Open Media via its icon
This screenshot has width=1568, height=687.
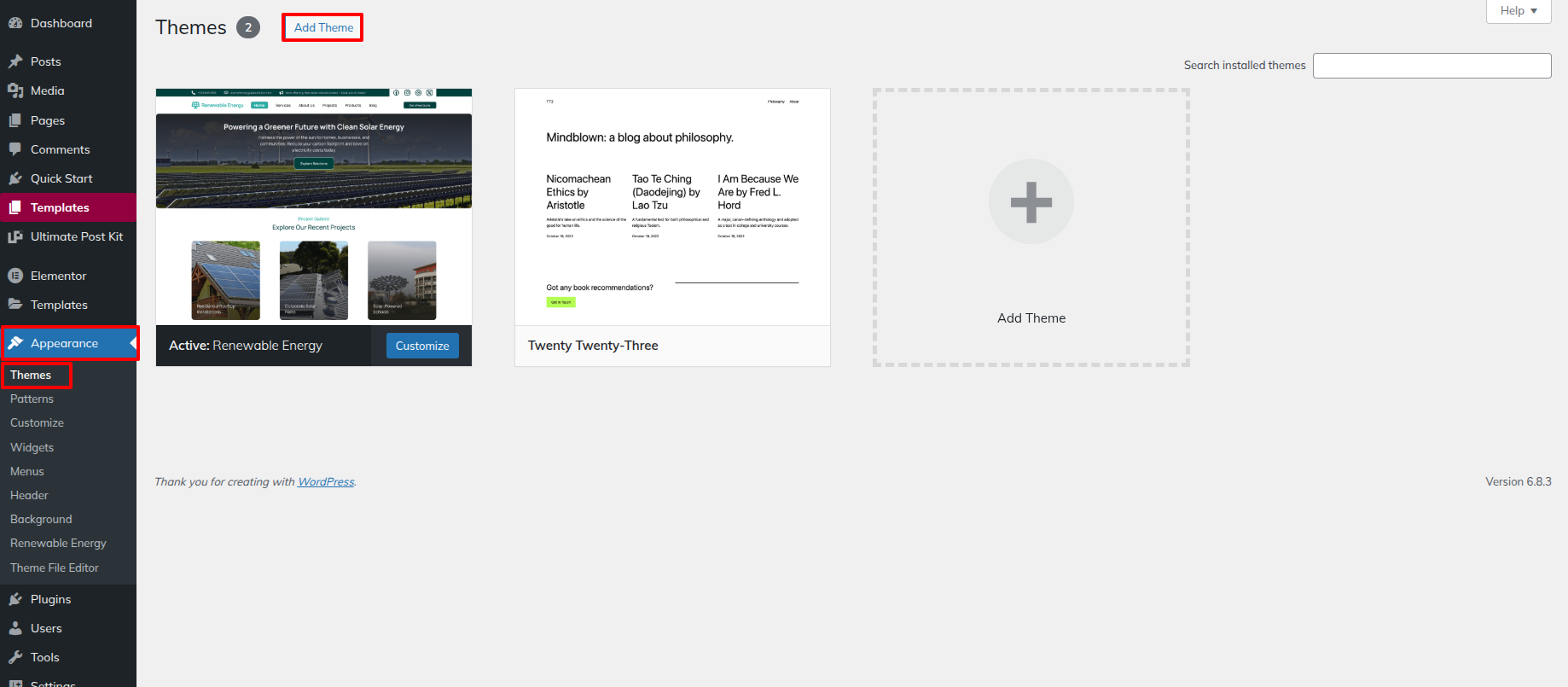coord(15,90)
